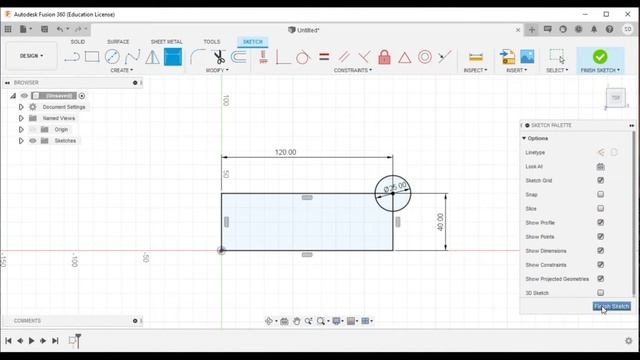The width and height of the screenshot is (640, 360).
Task: Switch to the TOOLS tab
Action: (211, 42)
